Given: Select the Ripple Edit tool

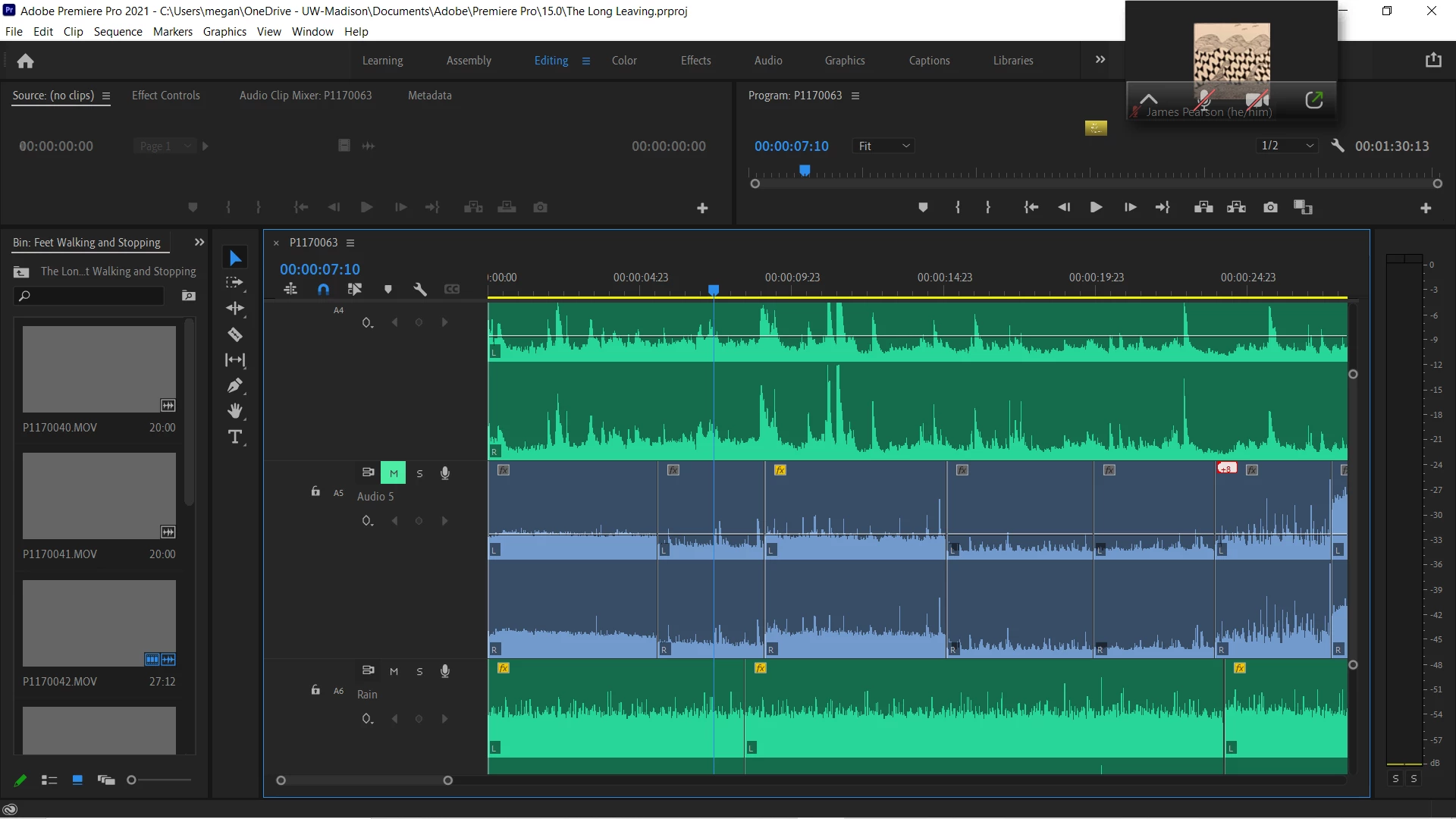Looking at the screenshot, I should click(x=235, y=308).
